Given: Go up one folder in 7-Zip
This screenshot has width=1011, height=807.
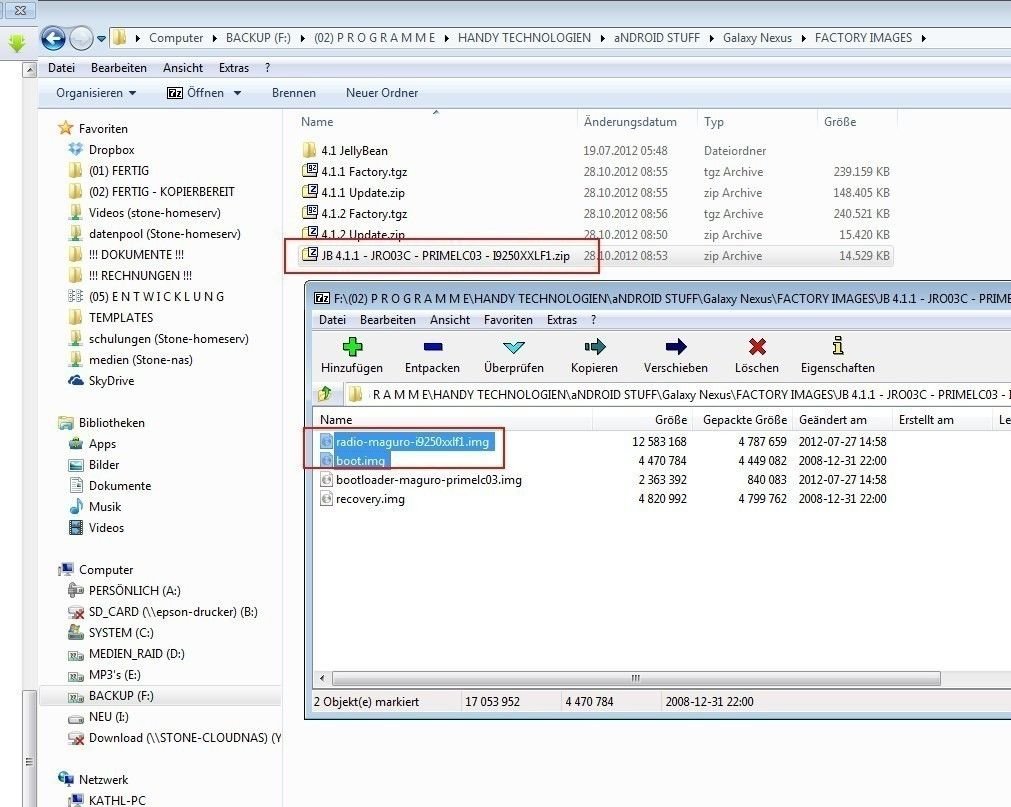Looking at the screenshot, I should [x=324, y=393].
